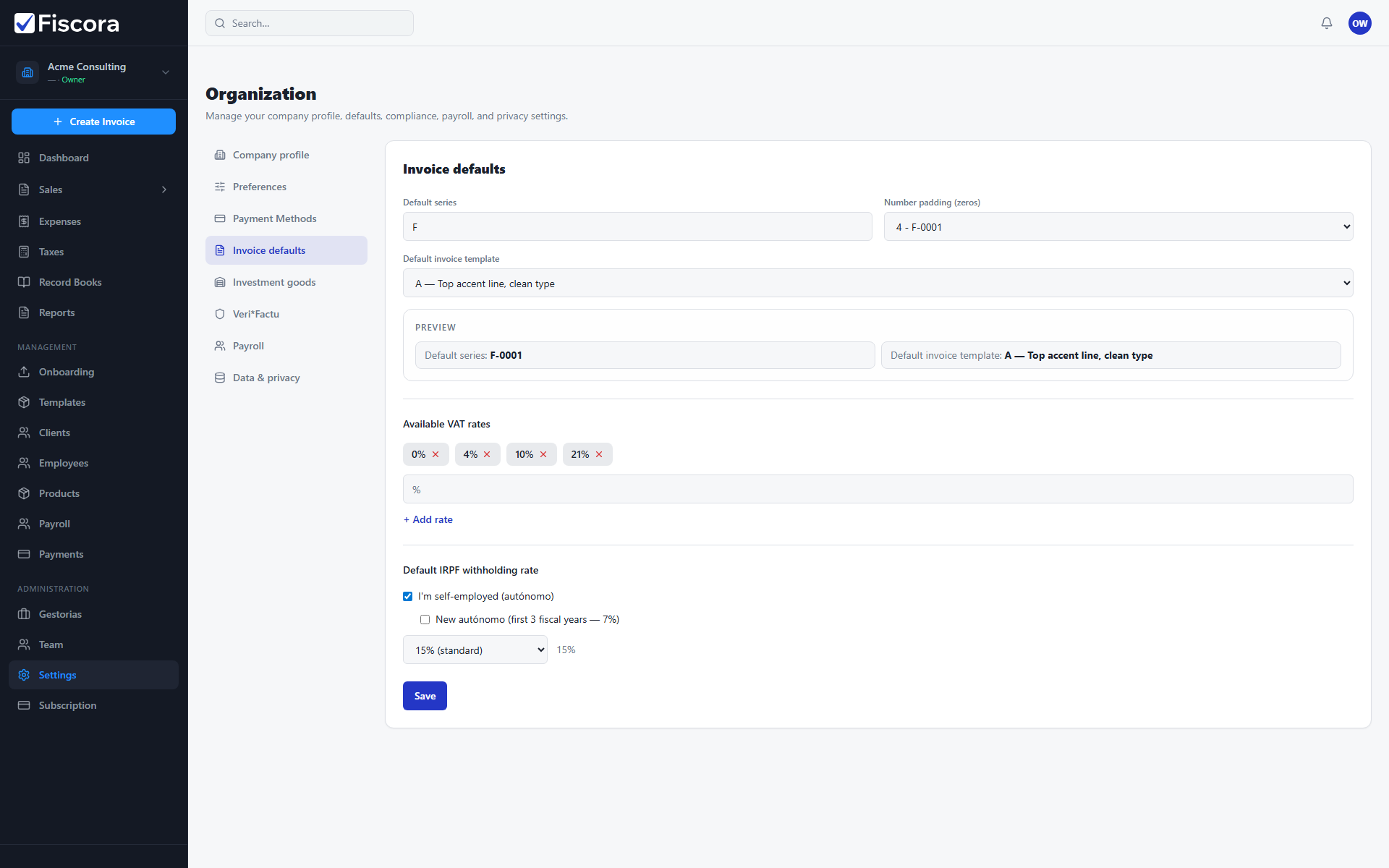
Task: Open Data & privacy settings tab
Action: [286, 378]
